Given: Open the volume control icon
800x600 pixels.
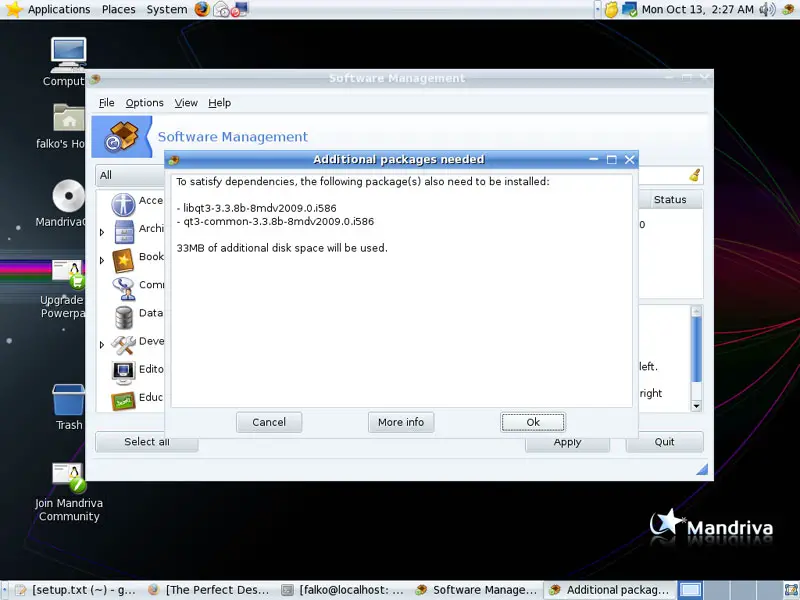Looking at the screenshot, I should click(x=767, y=9).
